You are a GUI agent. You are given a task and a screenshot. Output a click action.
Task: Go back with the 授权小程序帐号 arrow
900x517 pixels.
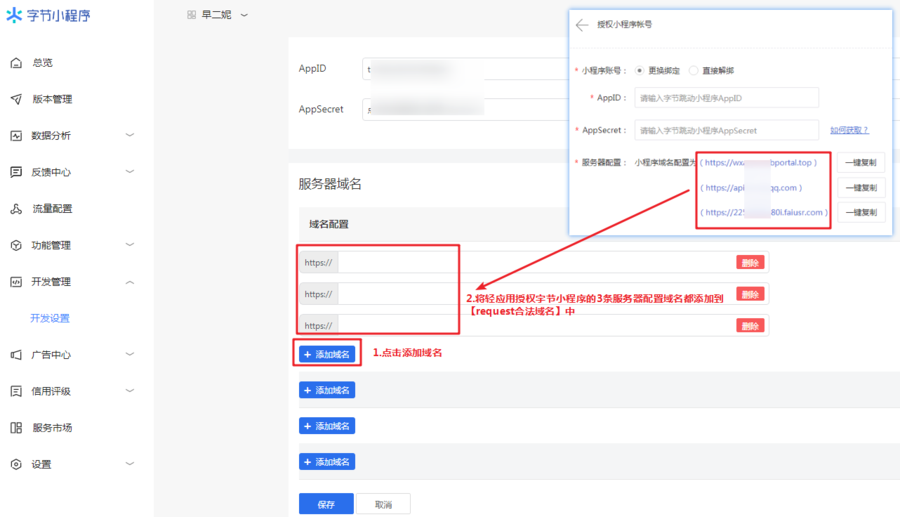pos(582,25)
